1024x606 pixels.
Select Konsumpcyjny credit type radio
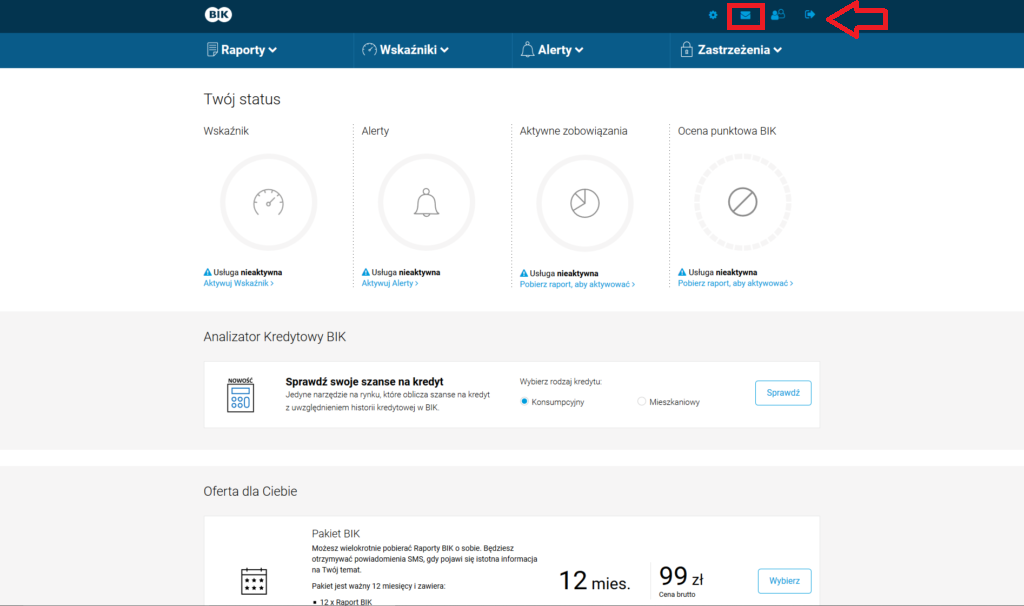click(524, 402)
